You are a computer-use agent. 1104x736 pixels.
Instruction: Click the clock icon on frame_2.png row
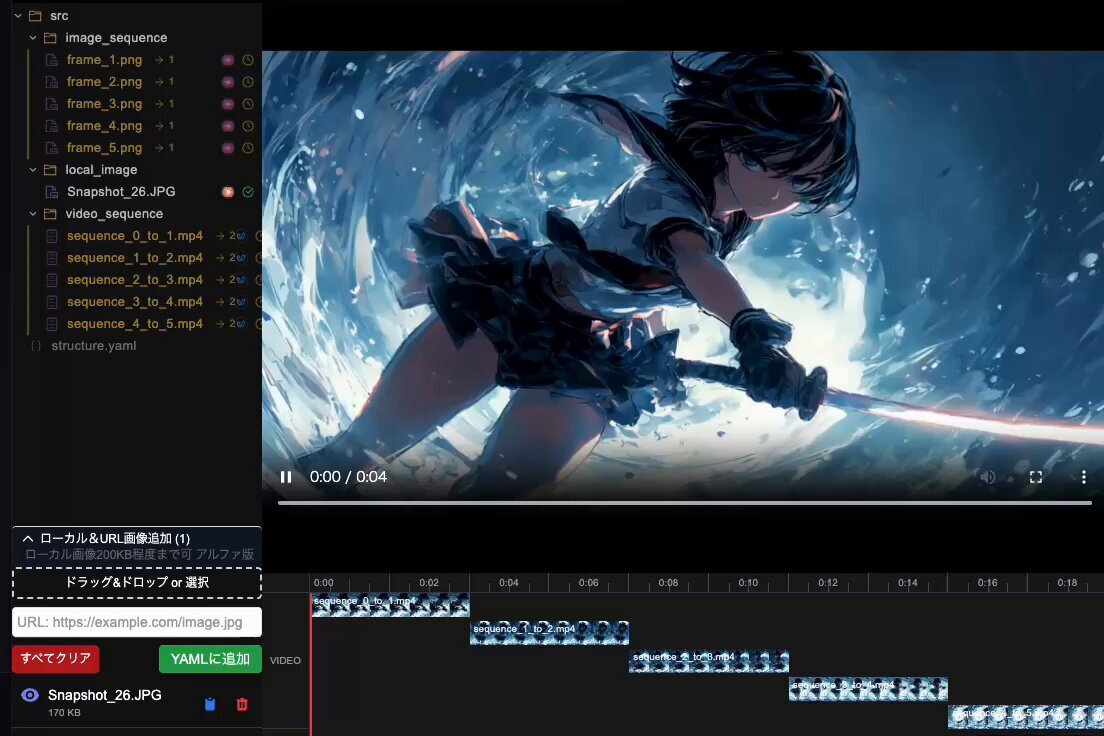(x=248, y=82)
